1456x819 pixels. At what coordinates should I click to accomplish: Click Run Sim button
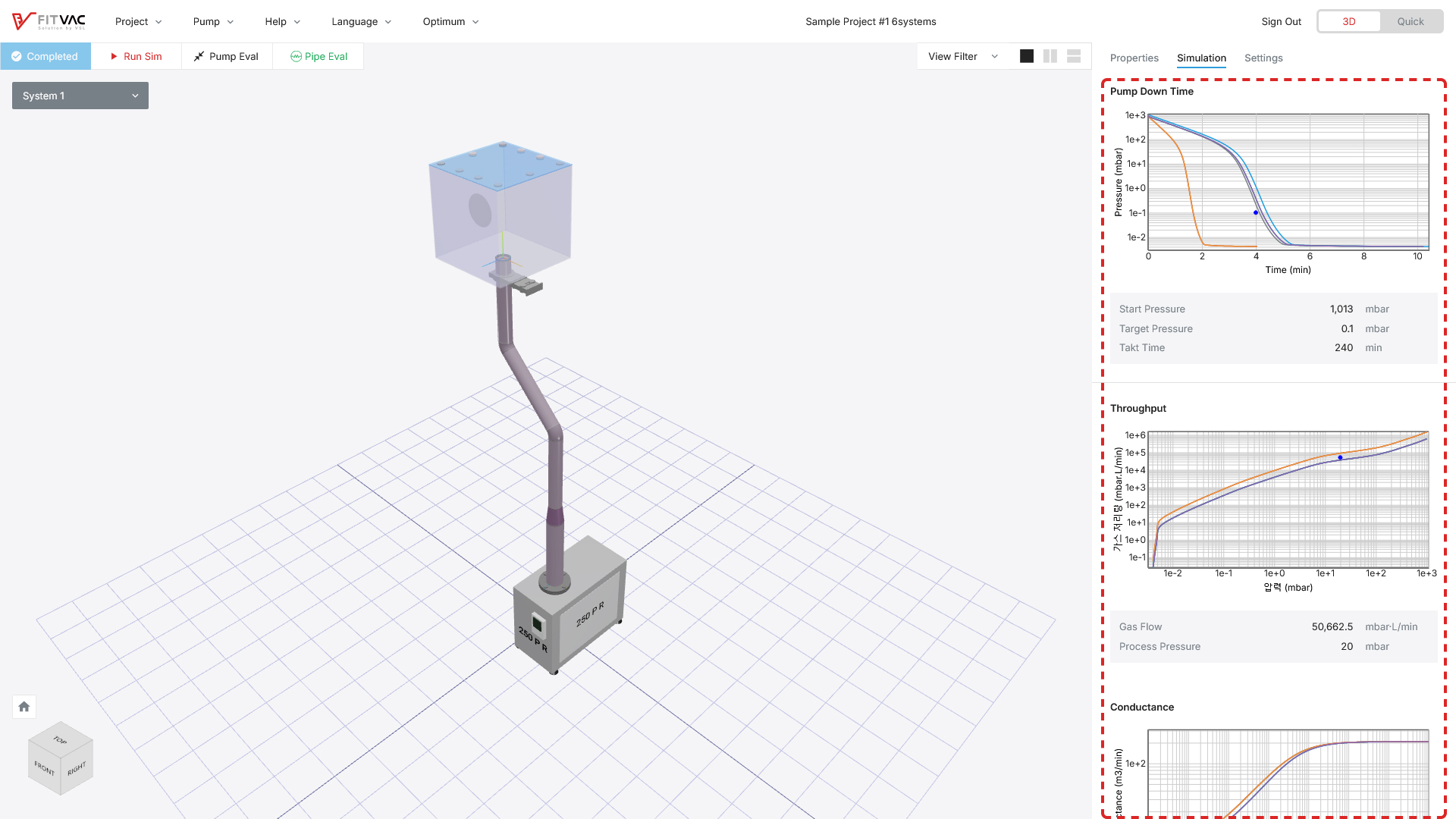pos(136,56)
